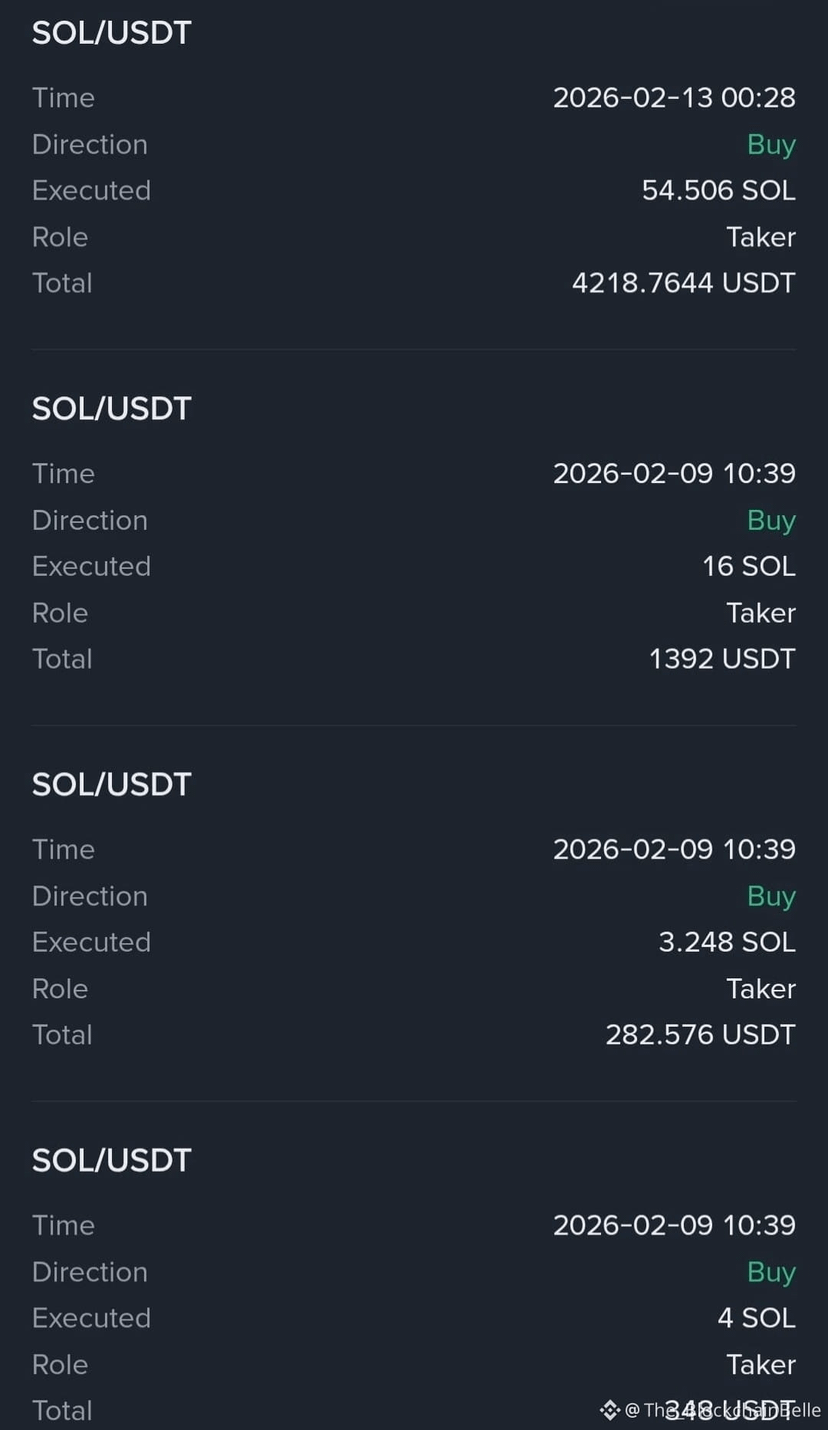Tap the Buy direction in second trade

point(771,521)
